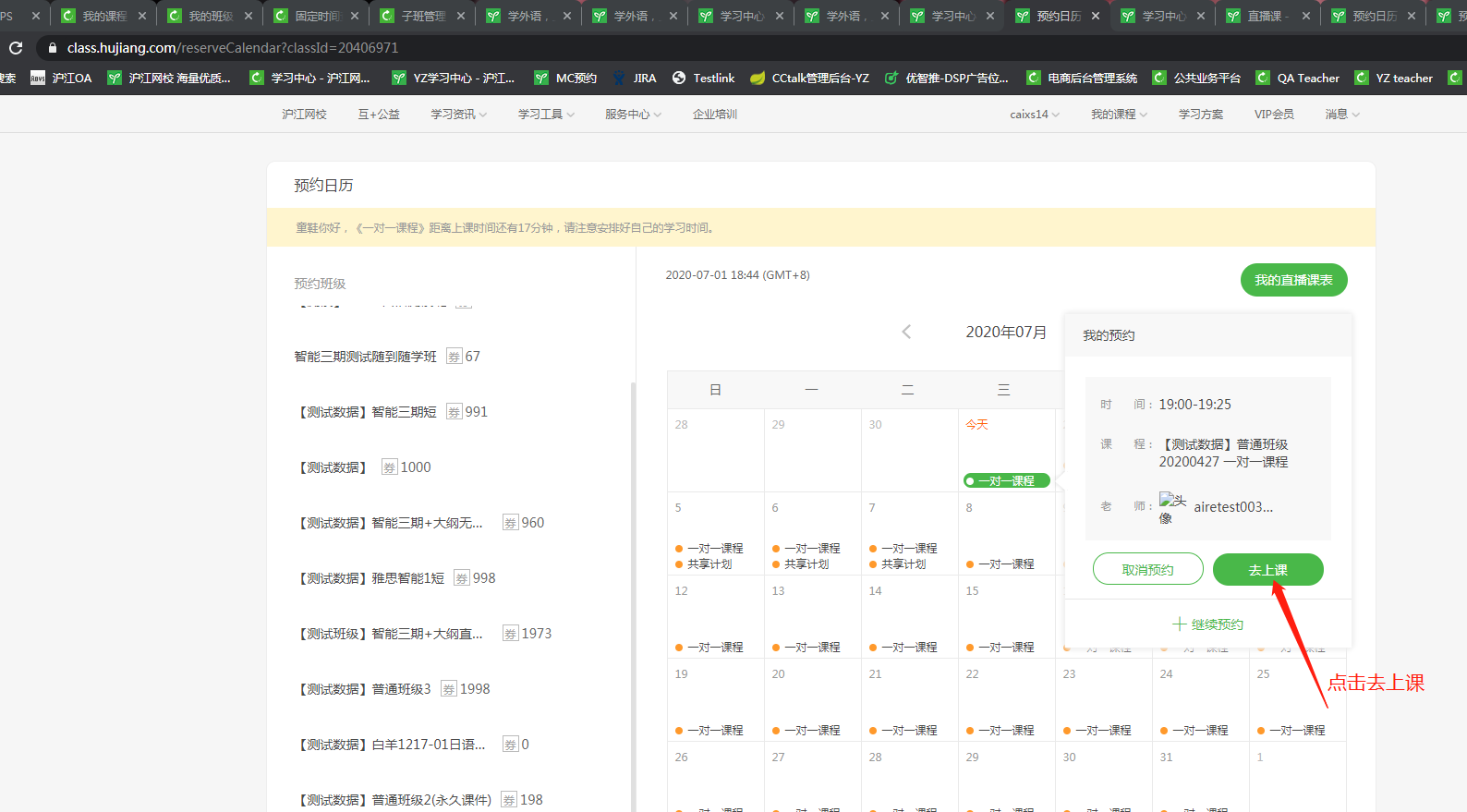Click the 取消预约 button
The height and width of the screenshot is (812, 1467).
click(x=1147, y=570)
